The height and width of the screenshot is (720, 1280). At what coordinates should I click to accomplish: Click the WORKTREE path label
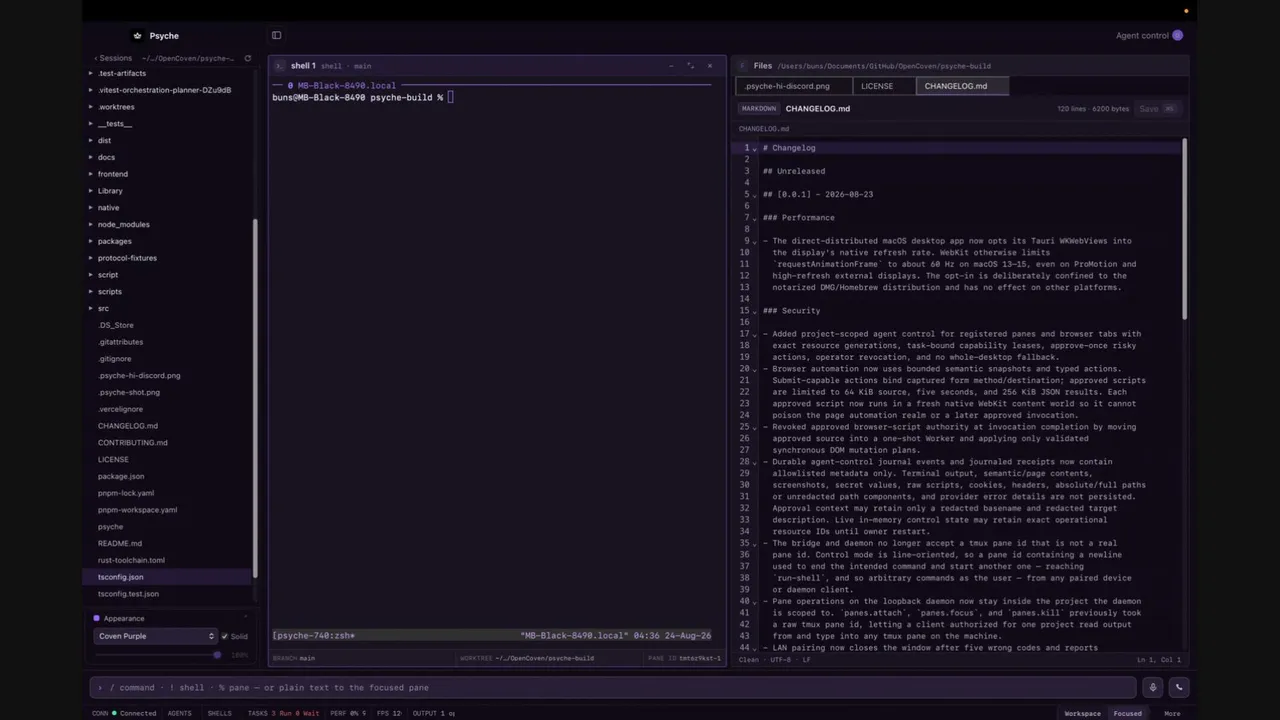[527, 658]
